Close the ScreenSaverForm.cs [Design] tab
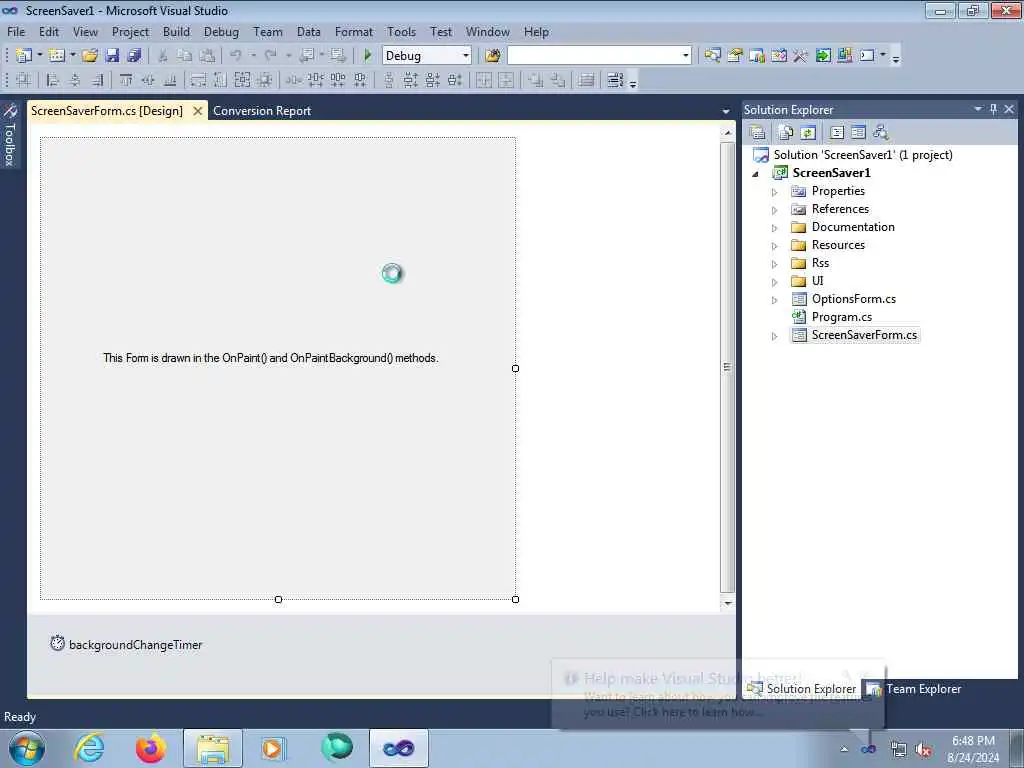 pyautogui.click(x=197, y=111)
